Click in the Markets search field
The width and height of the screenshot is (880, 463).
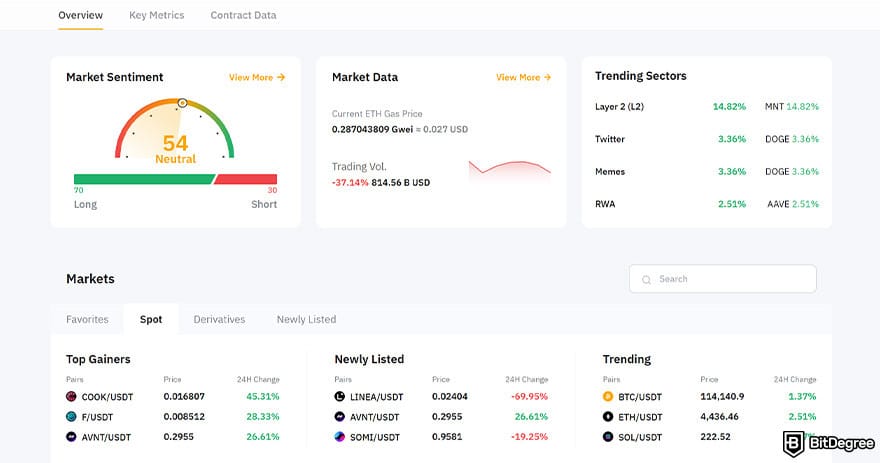[723, 279]
